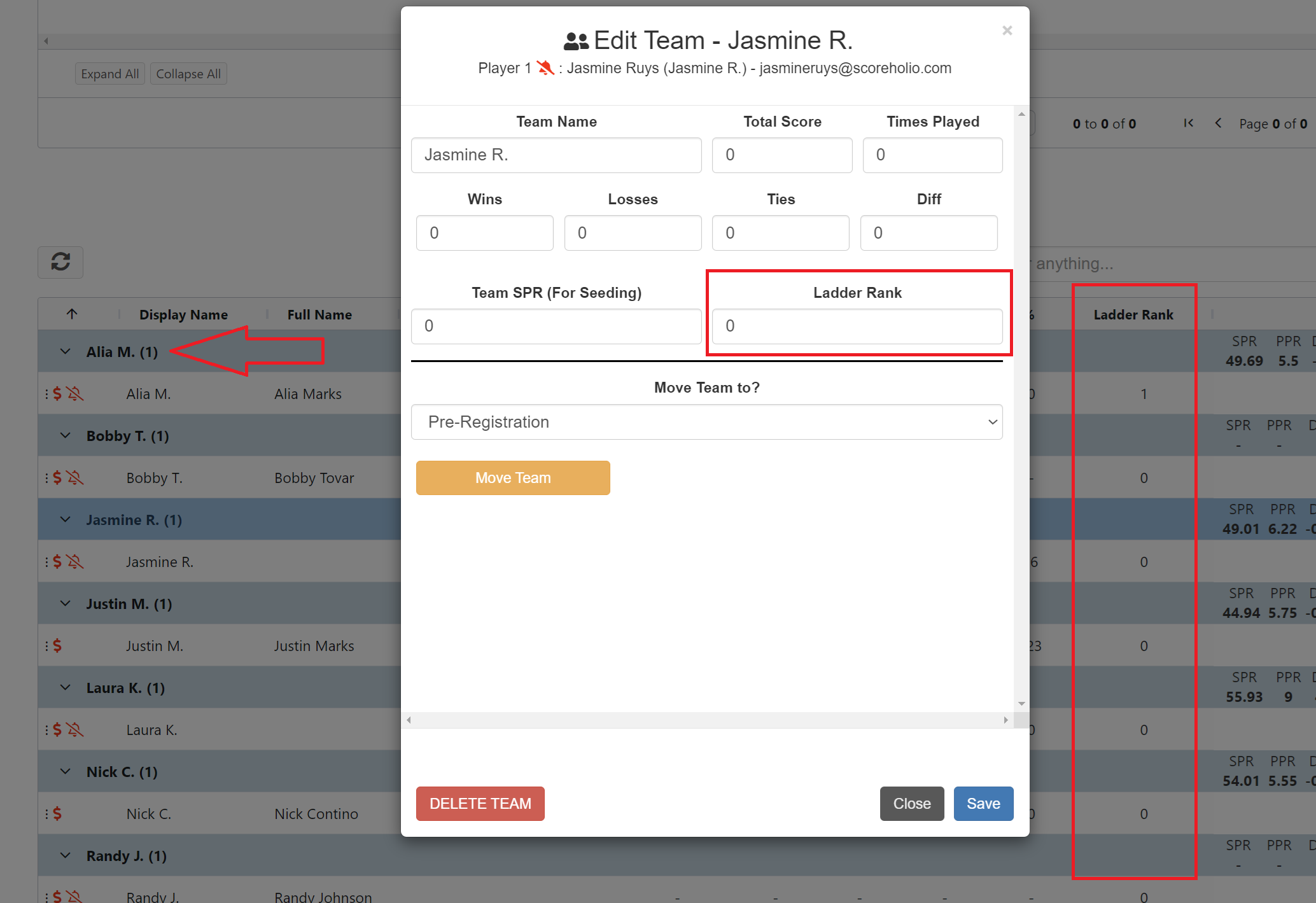Image resolution: width=1316 pixels, height=903 pixels.
Task: Click the Ladder Rank input field
Action: pos(857,326)
